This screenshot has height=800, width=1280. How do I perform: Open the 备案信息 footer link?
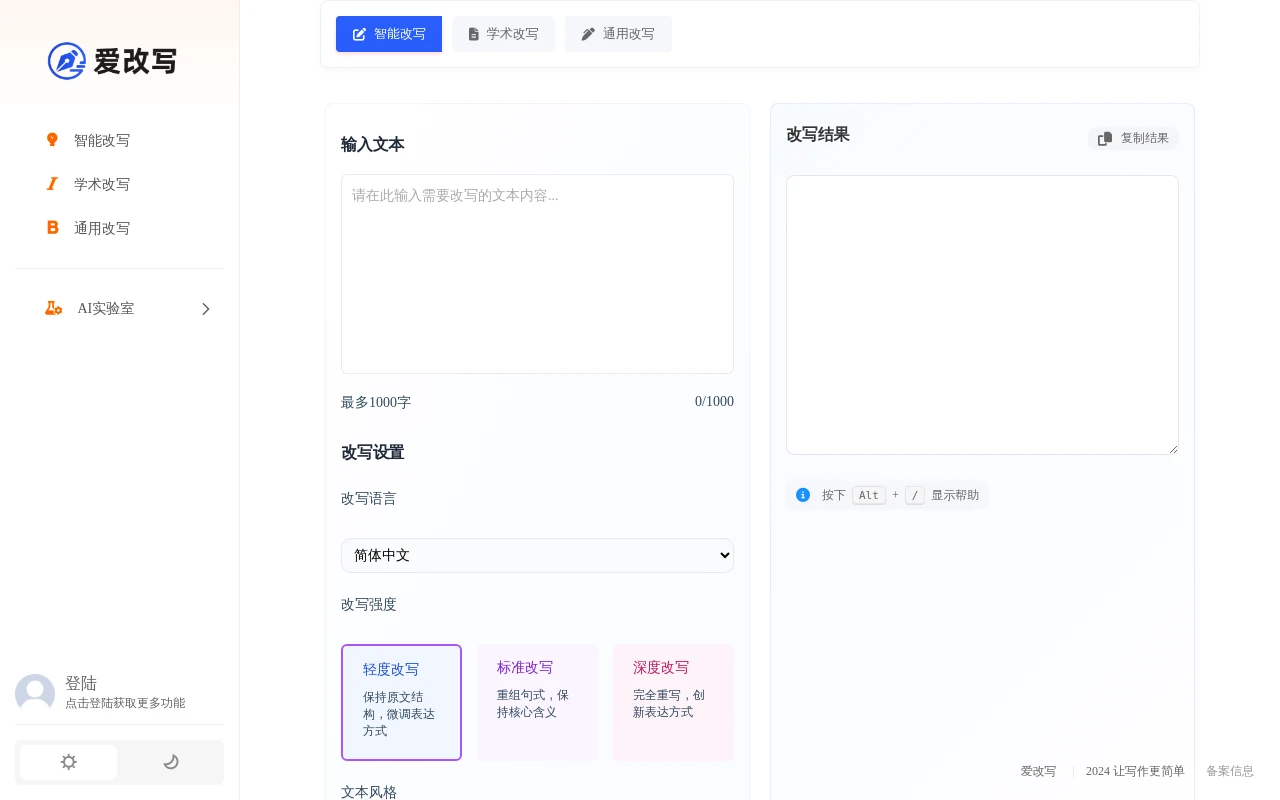(x=1229, y=771)
